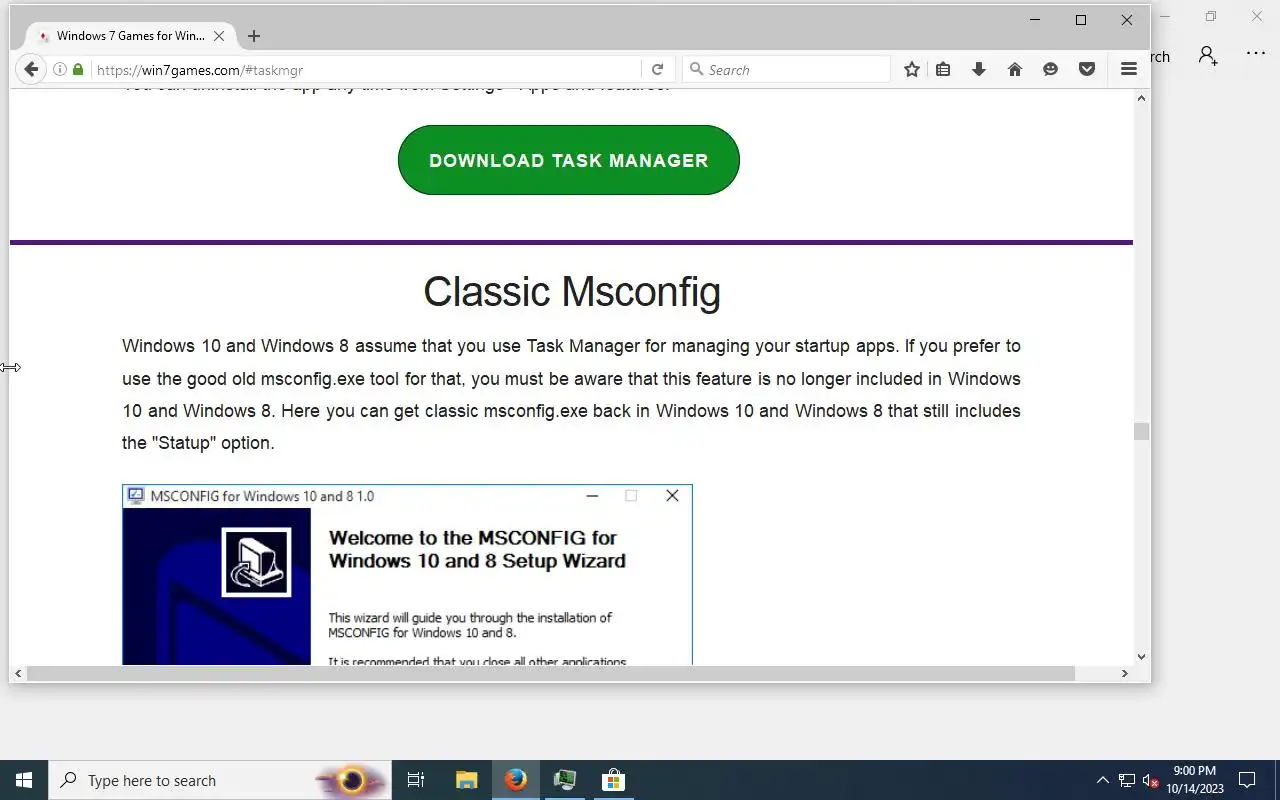Open the smiley feedback button

[1050, 69]
